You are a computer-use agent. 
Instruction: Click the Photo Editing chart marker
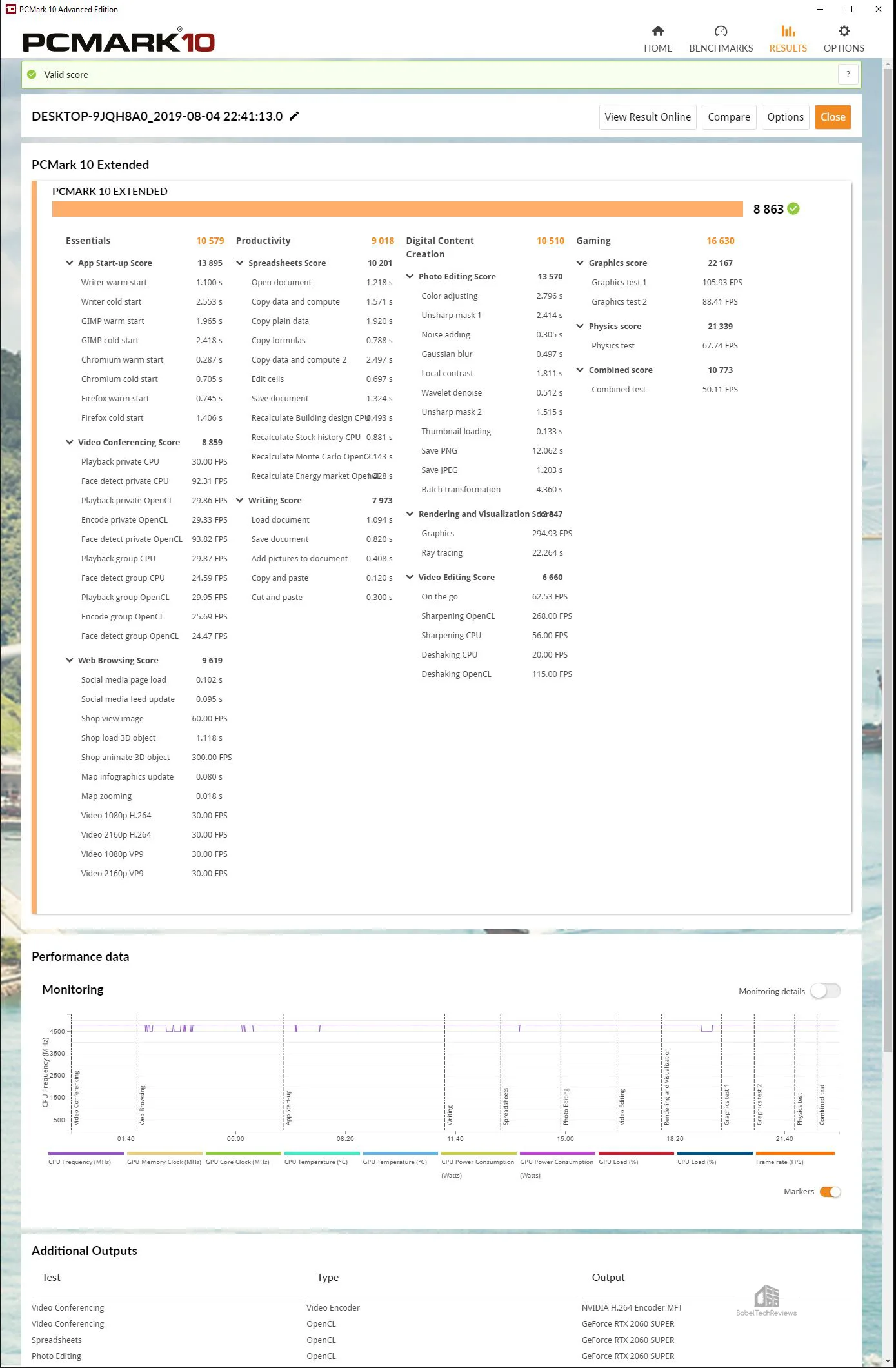pyautogui.click(x=566, y=1106)
